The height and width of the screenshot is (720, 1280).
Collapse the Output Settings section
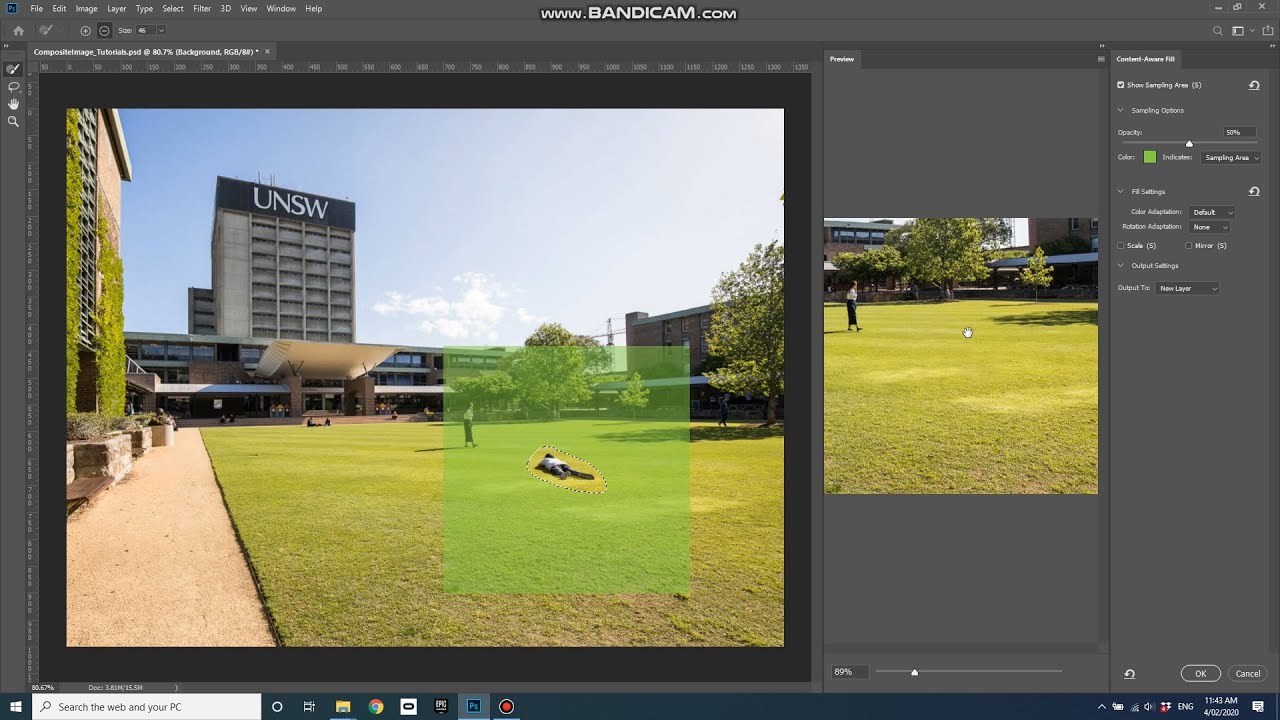tap(1121, 265)
